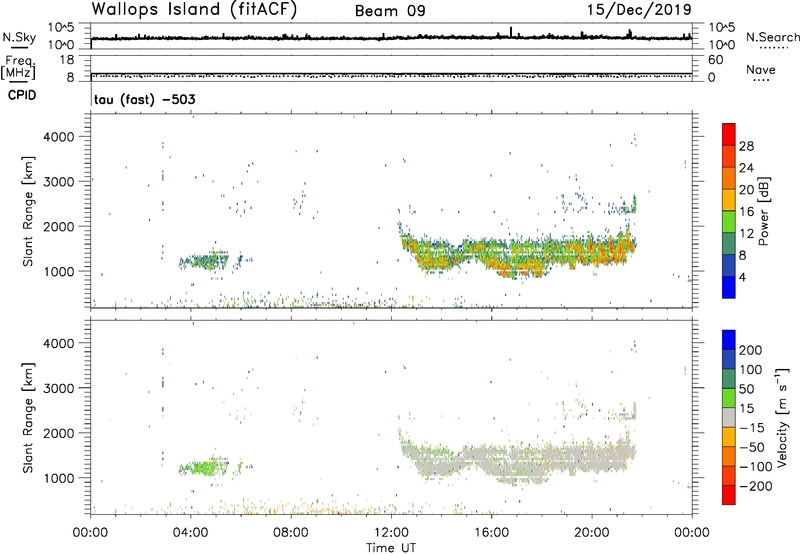Click the '60' tick on the Nave axis
The image size is (800, 554).
click(x=715, y=60)
